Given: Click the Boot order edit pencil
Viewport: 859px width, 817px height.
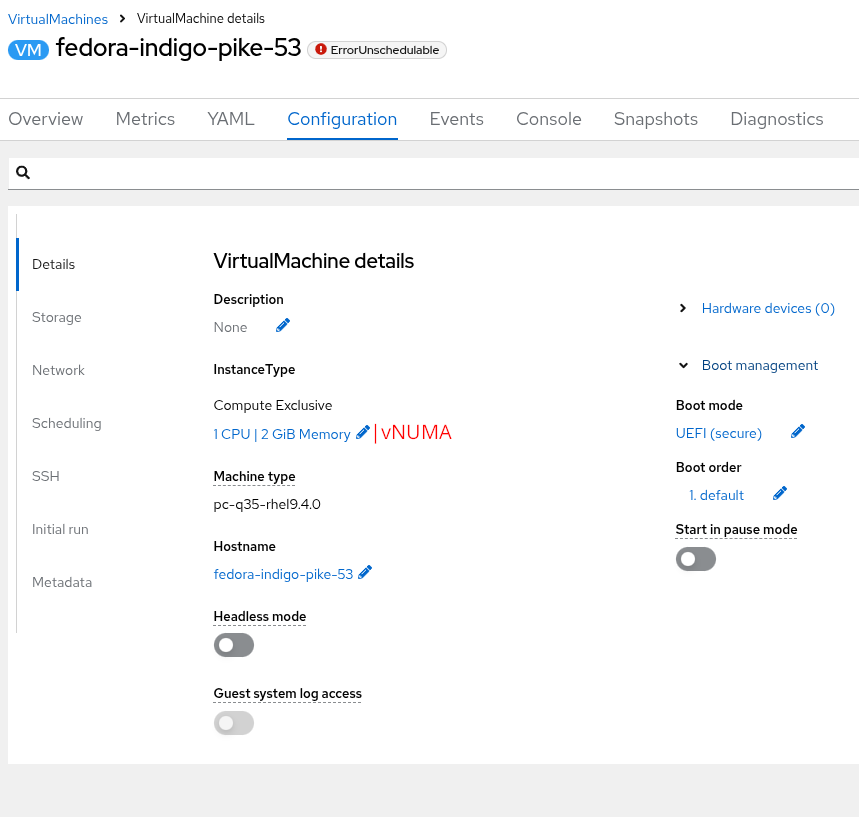Looking at the screenshot, I should 780,494.
